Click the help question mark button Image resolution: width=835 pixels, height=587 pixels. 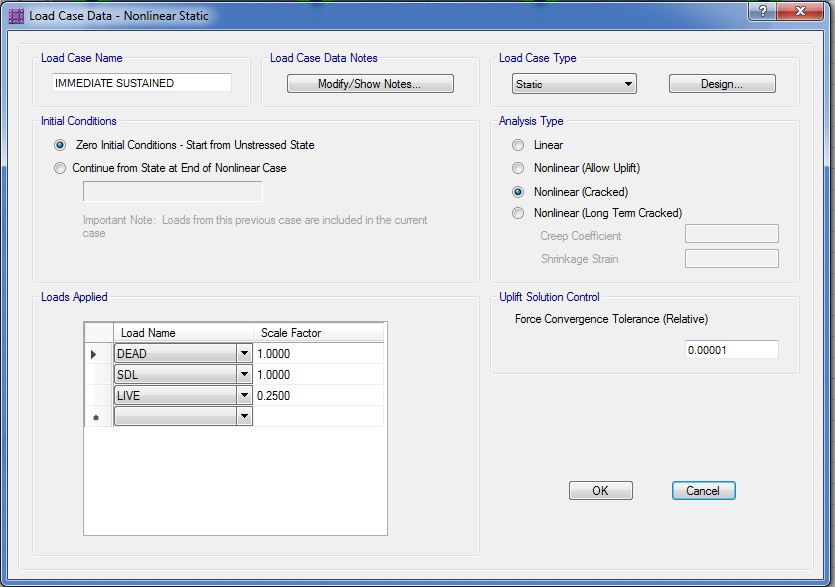[x=763, y=11]
